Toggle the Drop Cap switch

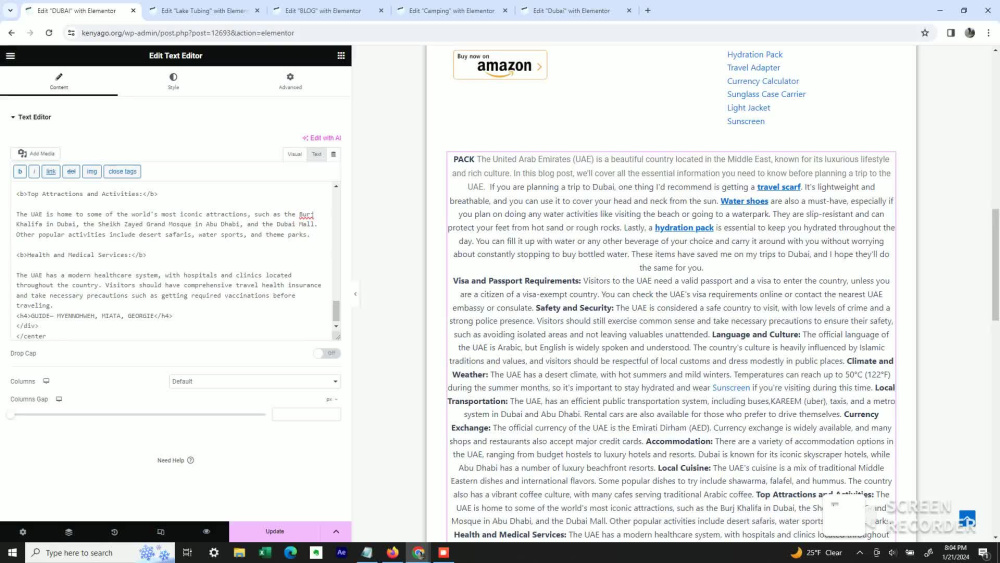(327, 353)
